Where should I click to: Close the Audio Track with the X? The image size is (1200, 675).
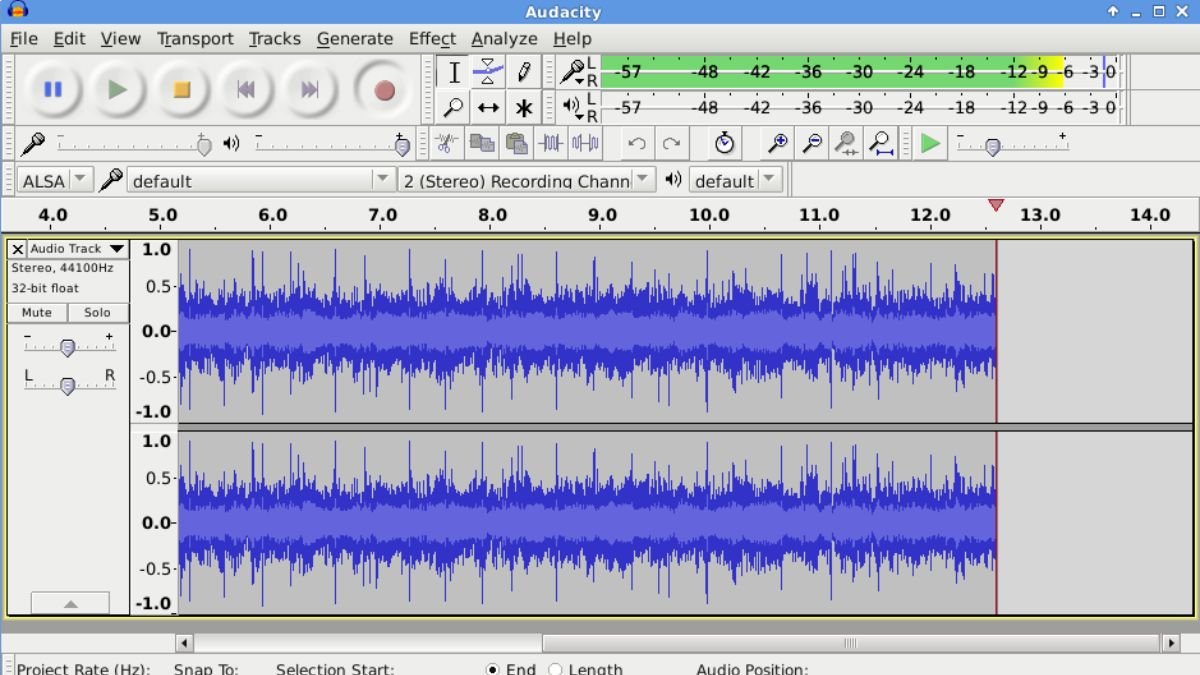17,248
